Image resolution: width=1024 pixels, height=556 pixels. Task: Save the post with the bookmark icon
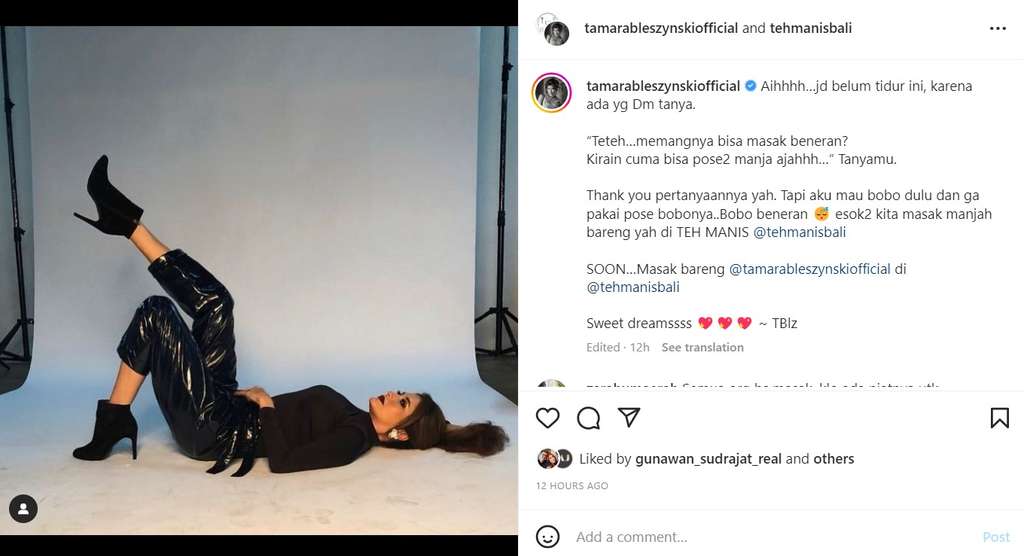pyautogui.click(x=999, y=418)
